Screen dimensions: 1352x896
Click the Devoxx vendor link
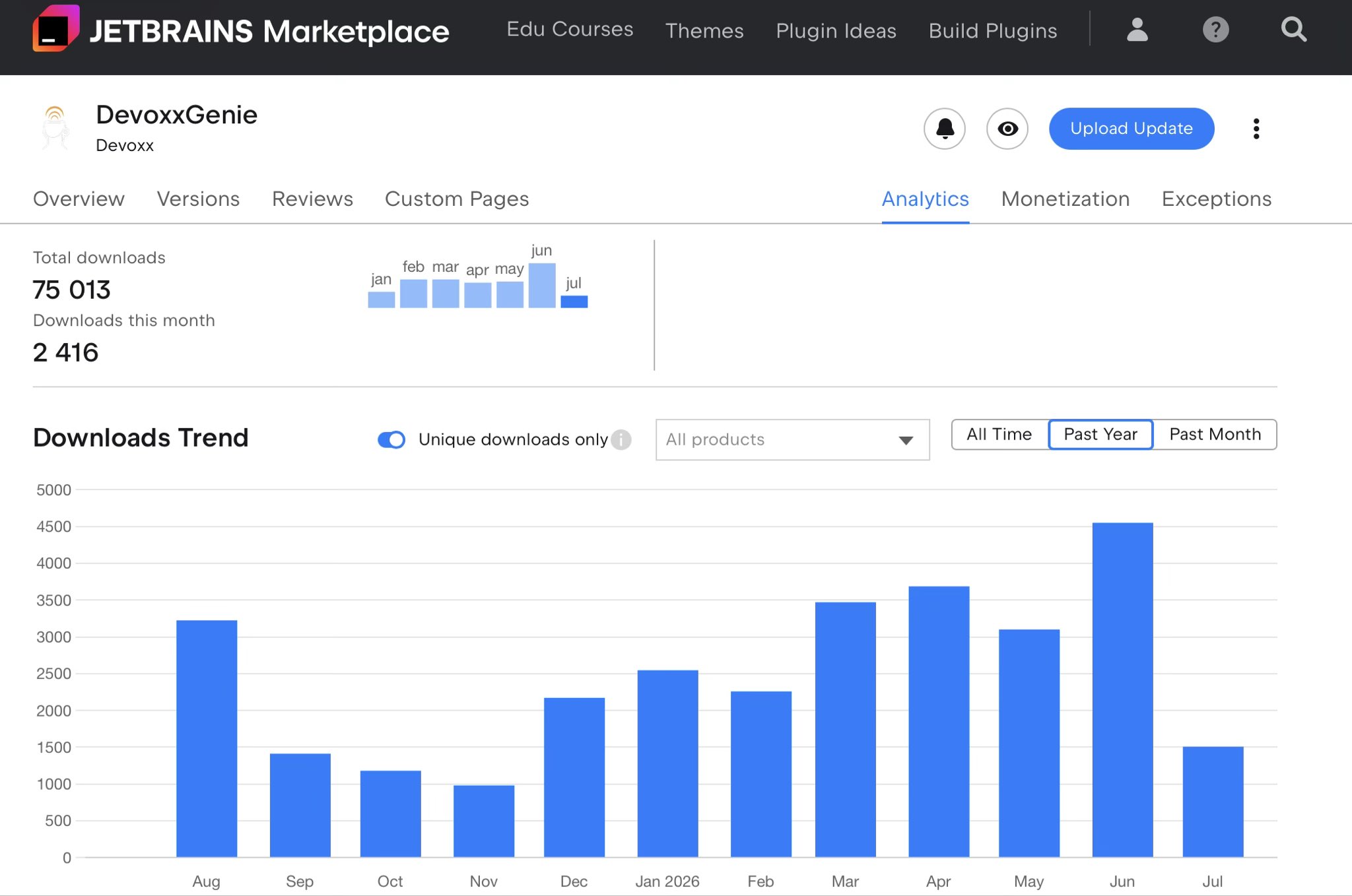tap(125, 145)
